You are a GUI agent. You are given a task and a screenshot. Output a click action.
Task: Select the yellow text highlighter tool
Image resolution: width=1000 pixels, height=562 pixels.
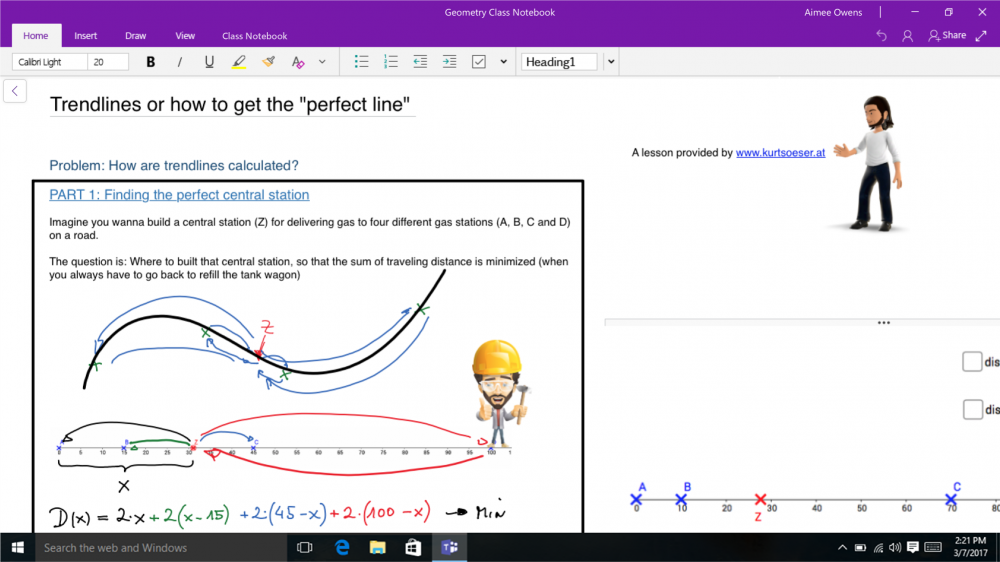(238, 62)
